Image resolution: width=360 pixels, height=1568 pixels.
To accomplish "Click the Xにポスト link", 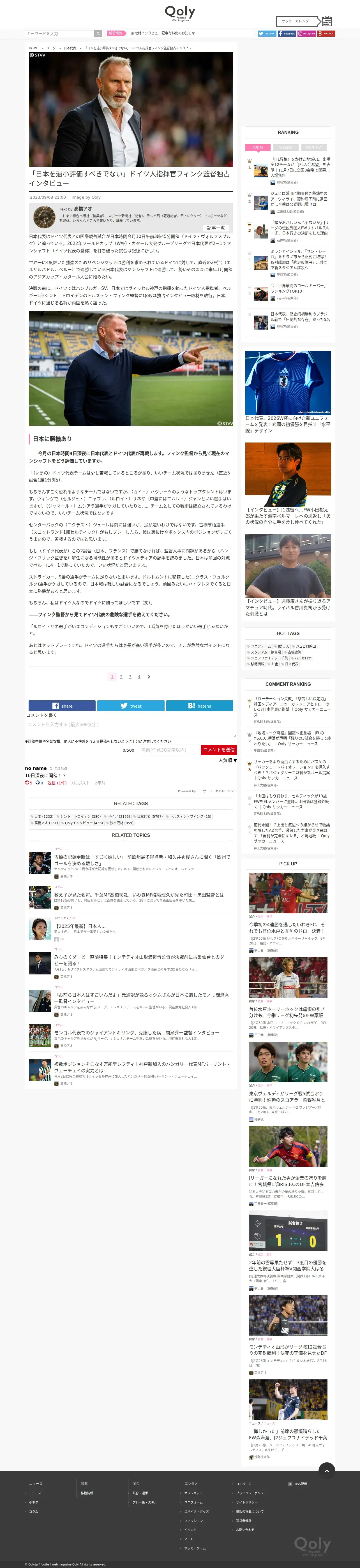I will 80,783.
